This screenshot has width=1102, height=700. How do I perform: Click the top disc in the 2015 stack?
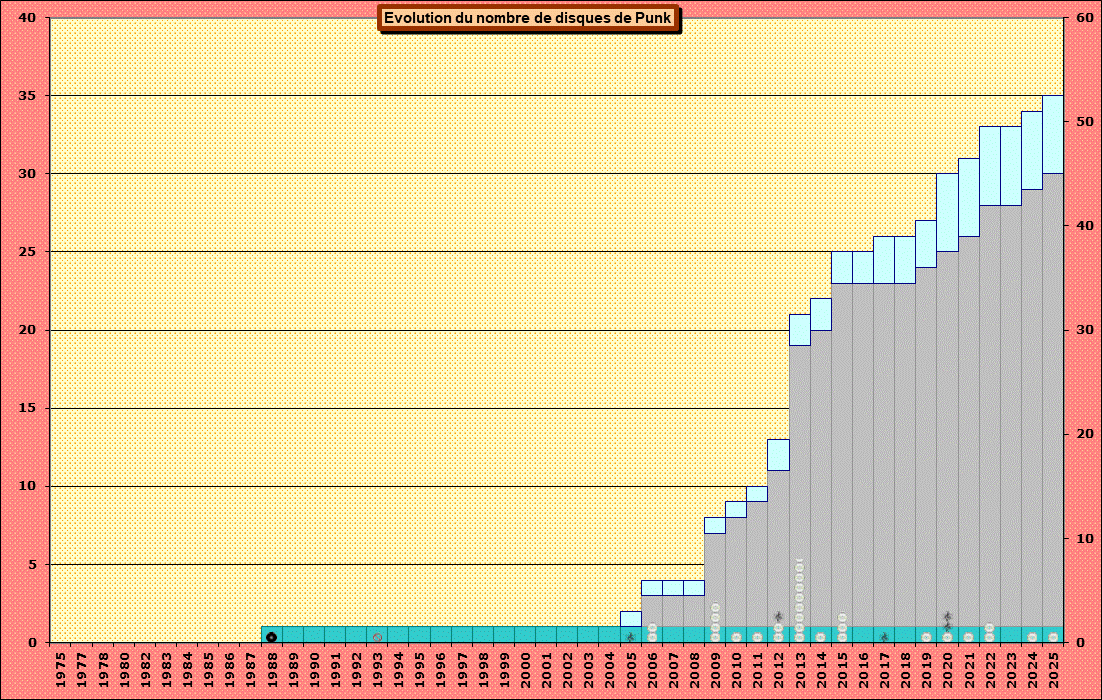[842, 618]
